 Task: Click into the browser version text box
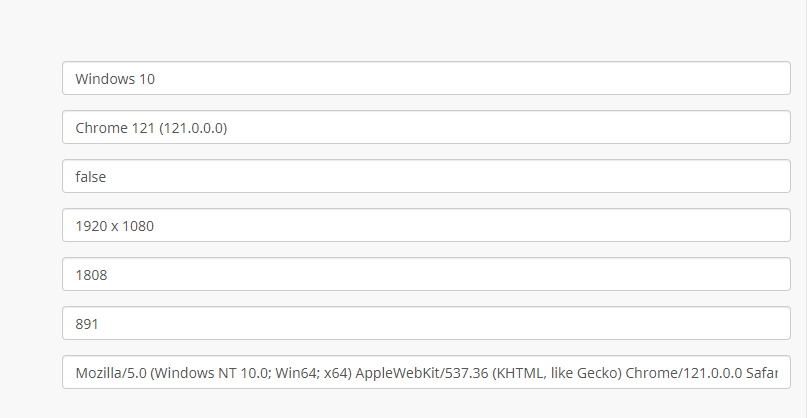click(426, 127)
